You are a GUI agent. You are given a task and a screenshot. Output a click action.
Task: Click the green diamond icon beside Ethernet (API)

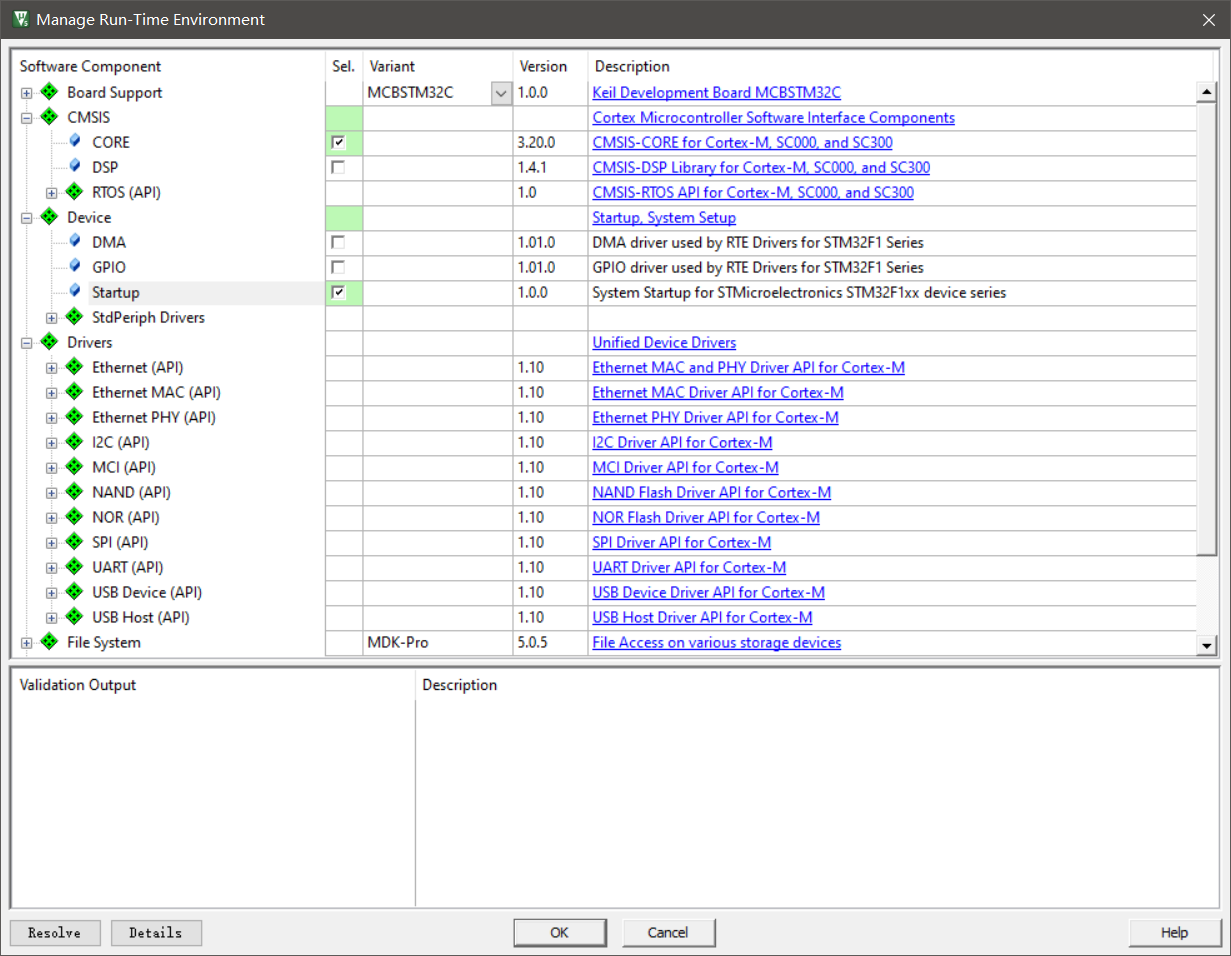pos(74,367)
